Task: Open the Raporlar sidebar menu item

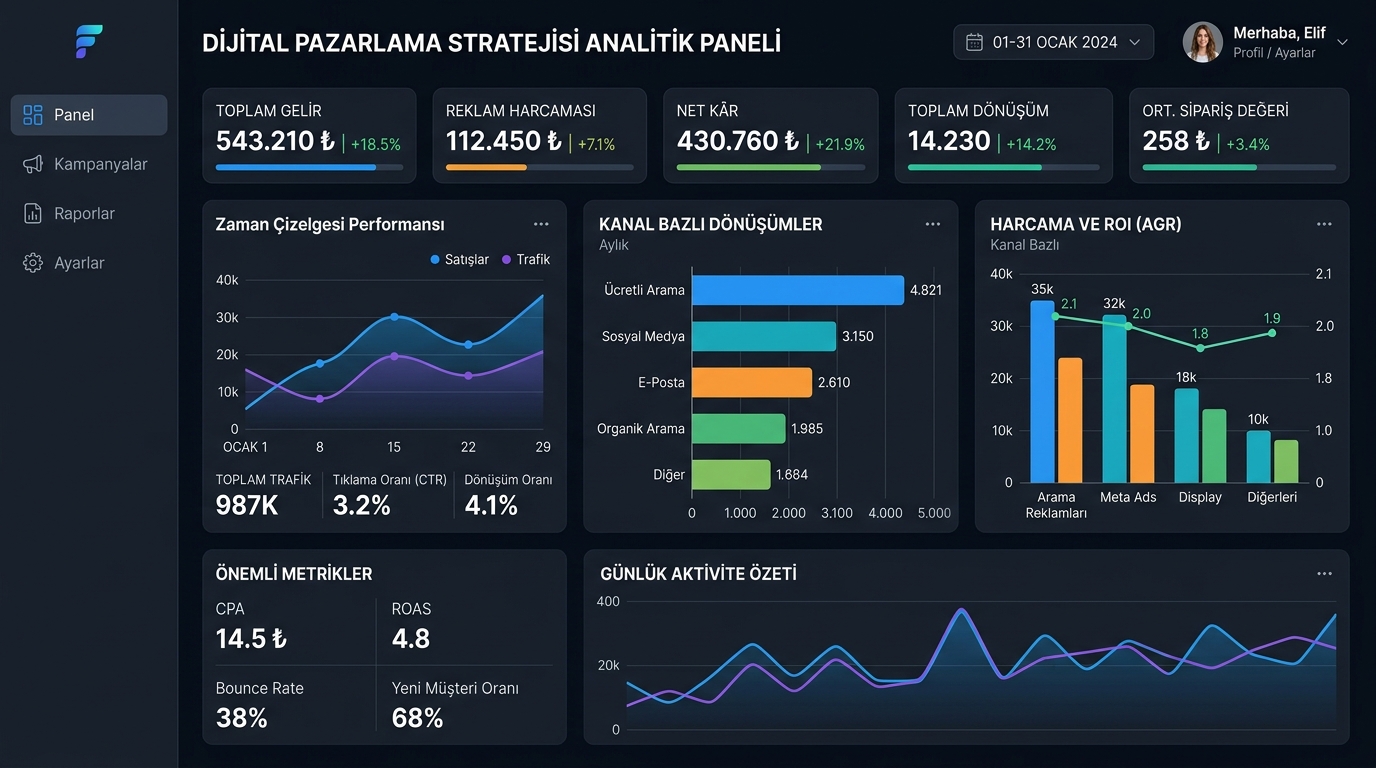Action: (x=89, y=213)
